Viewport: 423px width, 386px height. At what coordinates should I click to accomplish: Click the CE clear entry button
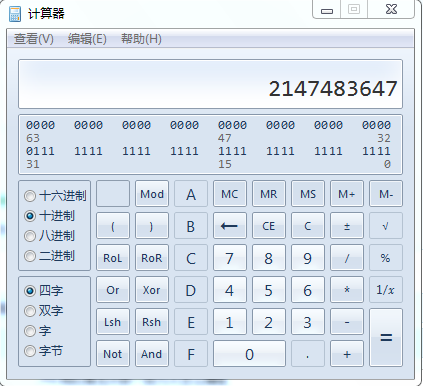[269, 226]
